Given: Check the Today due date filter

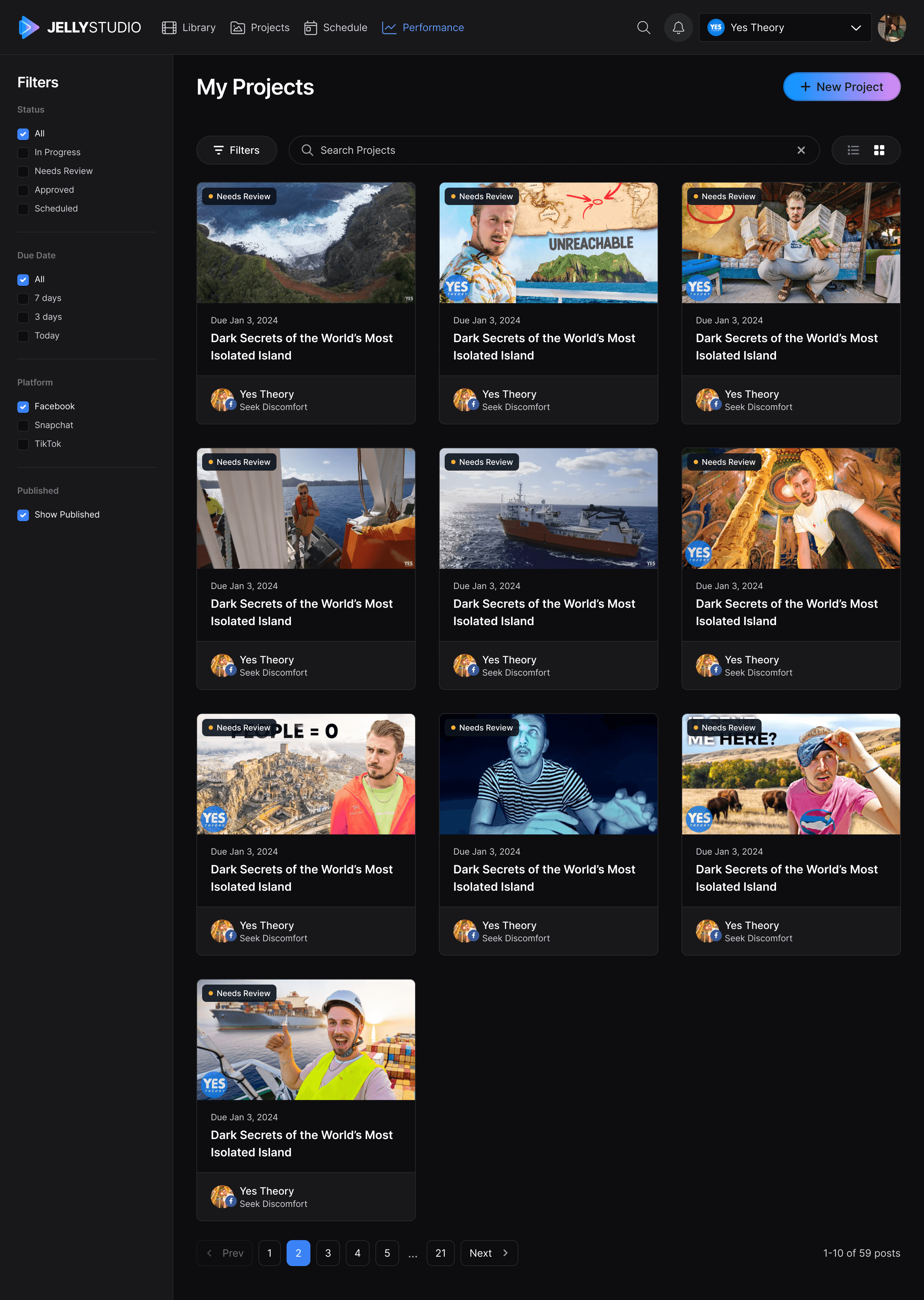Looking at the screenshot, I should coord(23,336).
